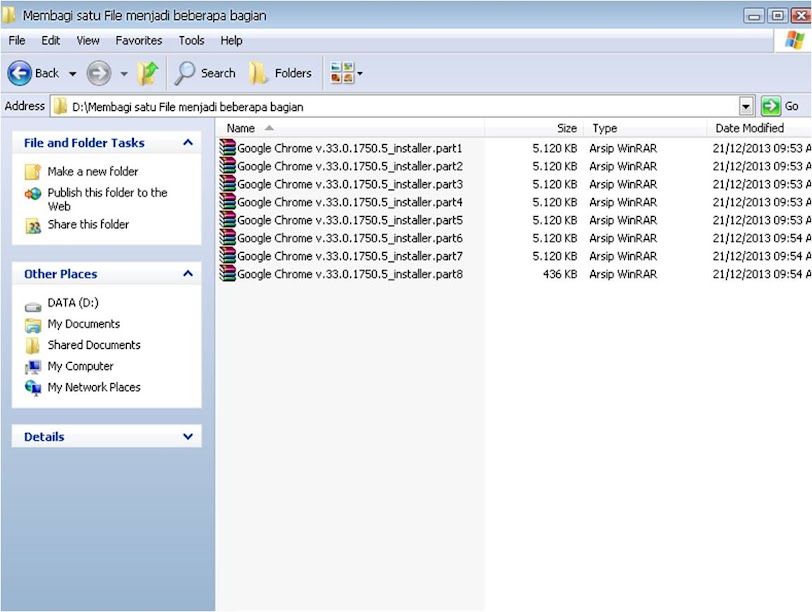Click the Forward navigation arrow icon
The height and width of the screenshot is (612, 812).
tap(98, 73)
